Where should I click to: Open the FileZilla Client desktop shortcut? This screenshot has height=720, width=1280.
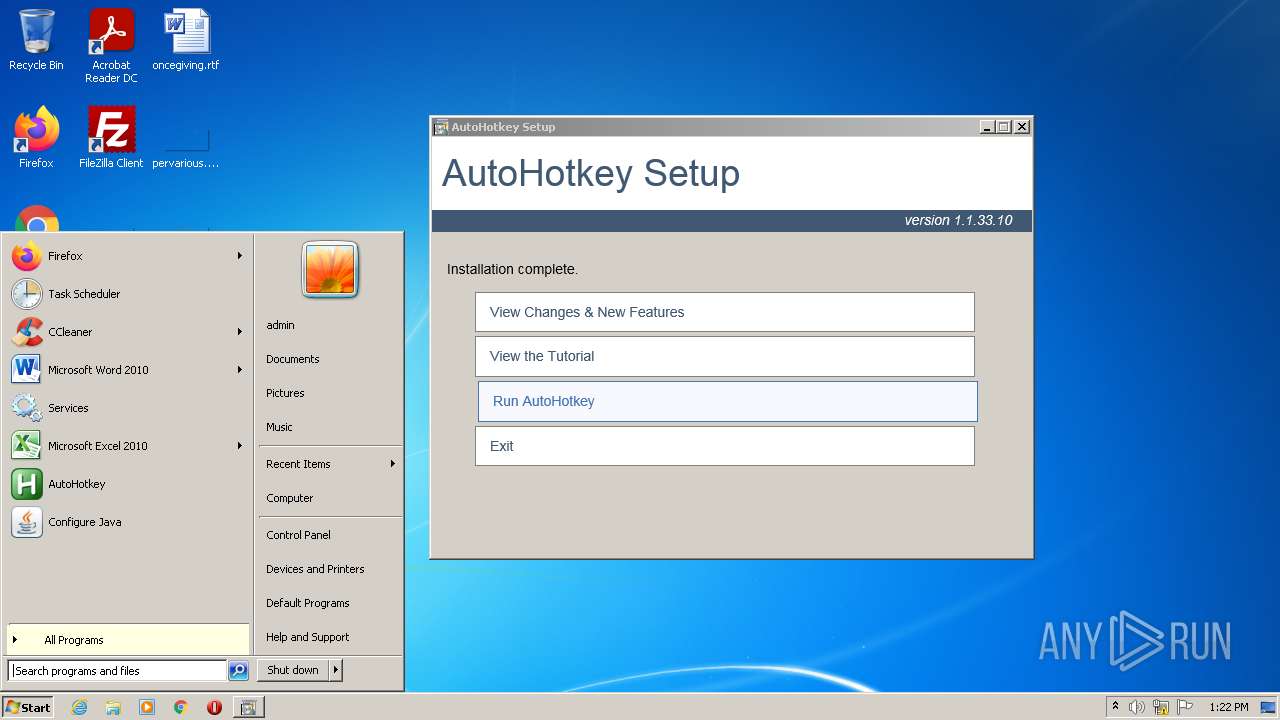click(x=111, y=138)
